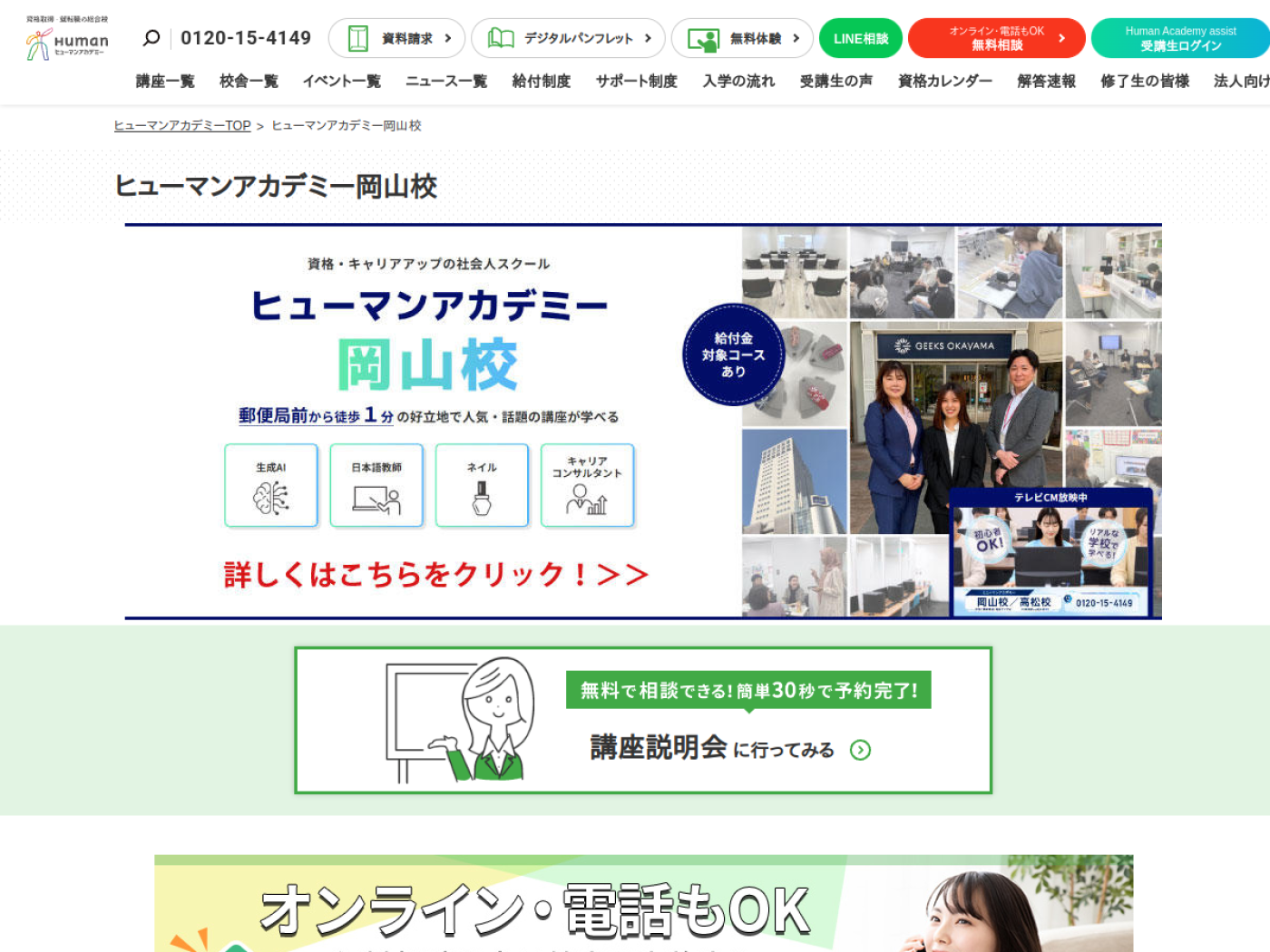Click the arrow on 無料相談 red button

tap(1061, 38)
